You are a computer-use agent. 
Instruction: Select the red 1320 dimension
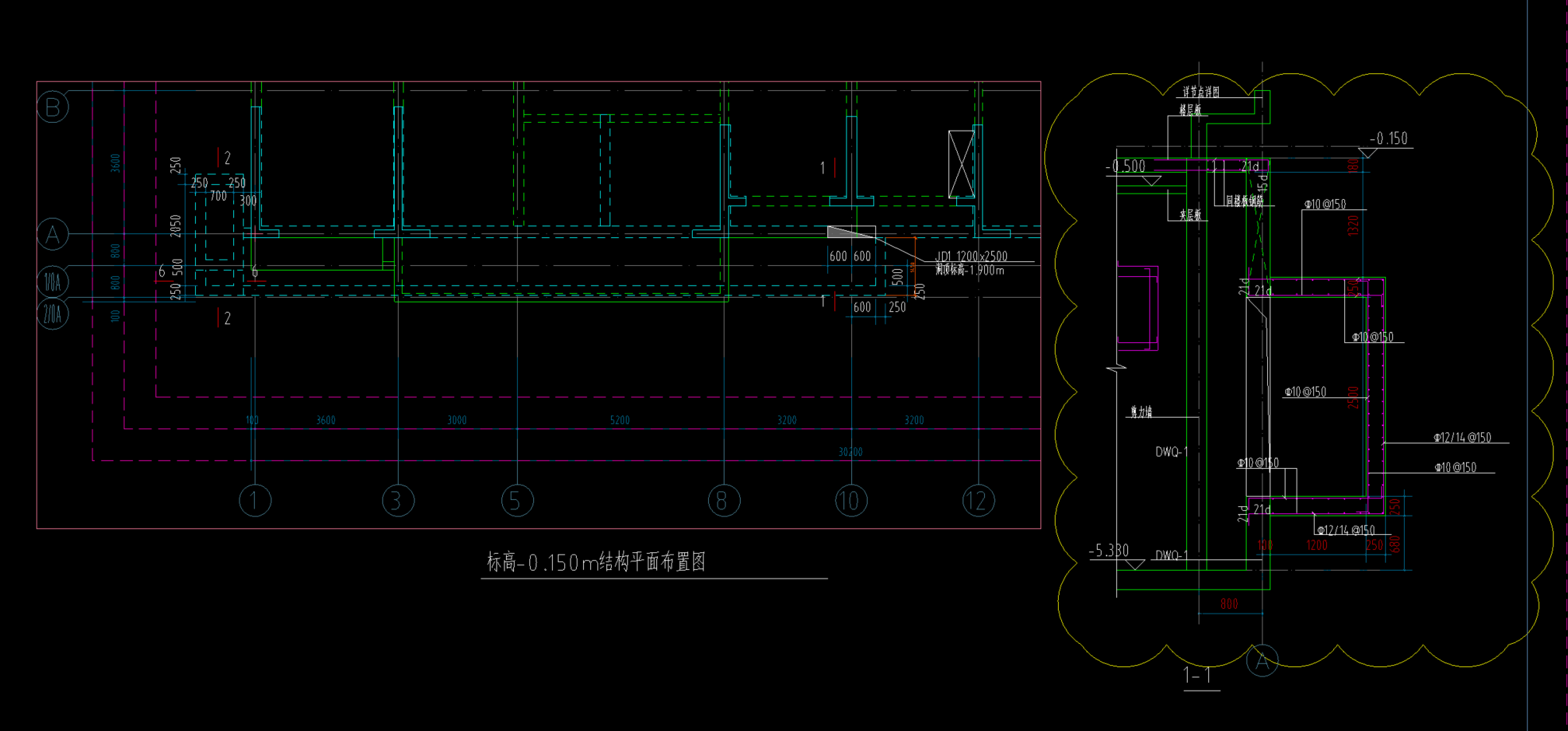[x=1353, y=226]
